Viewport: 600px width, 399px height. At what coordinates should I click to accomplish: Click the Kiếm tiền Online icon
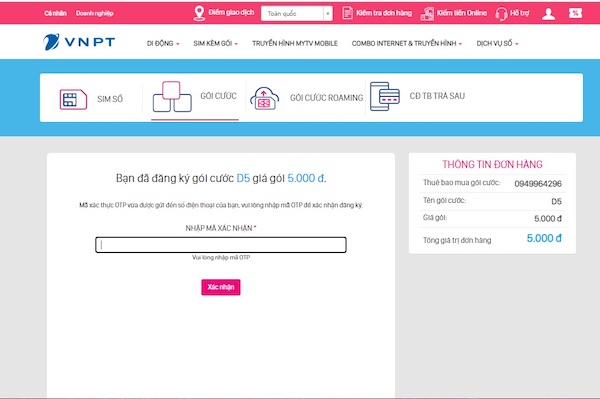427,13
